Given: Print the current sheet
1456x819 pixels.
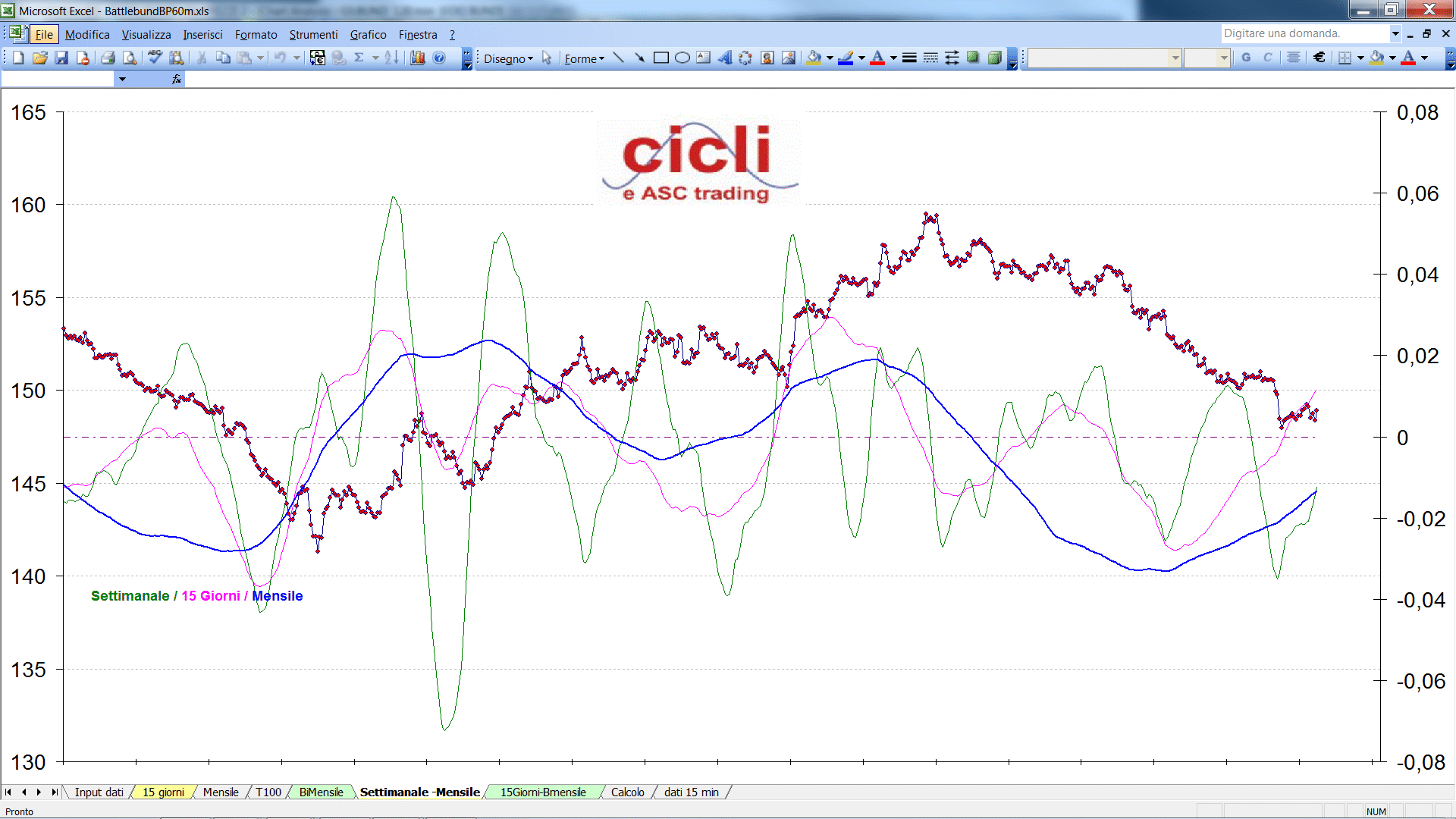Looking at the screenshot, I should [x=108, y=58].
